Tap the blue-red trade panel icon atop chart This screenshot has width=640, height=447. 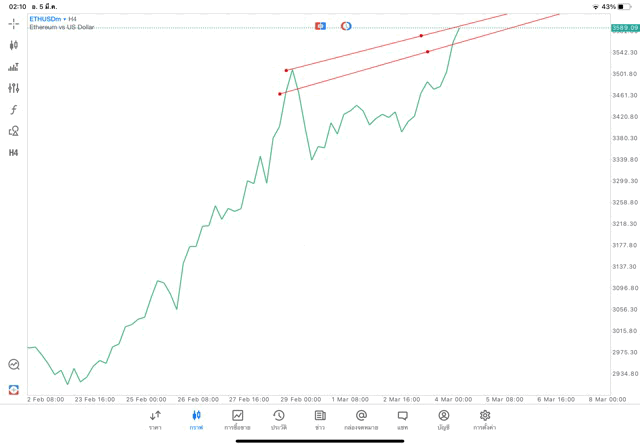pos(320,25)
